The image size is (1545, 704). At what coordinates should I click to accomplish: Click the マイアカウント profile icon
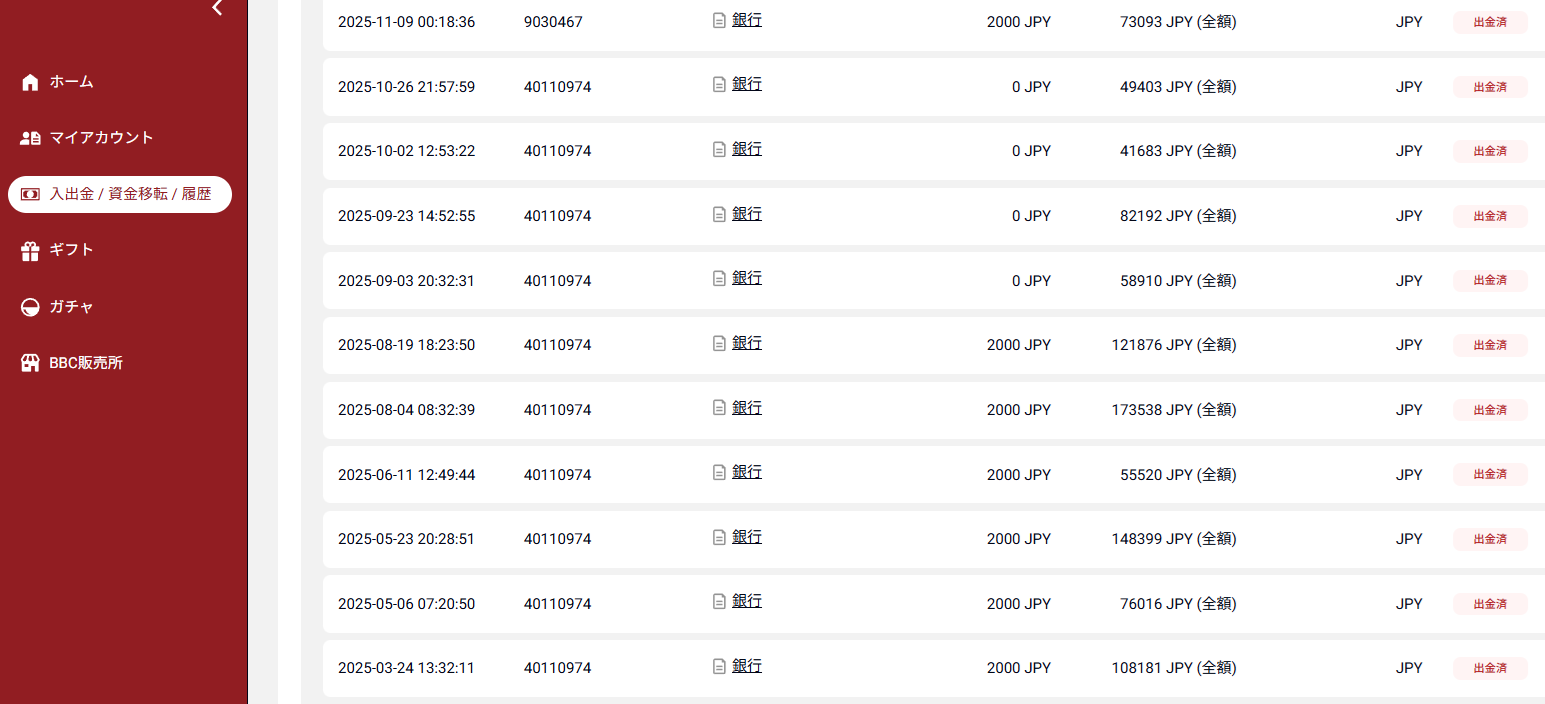pos(30,138)
